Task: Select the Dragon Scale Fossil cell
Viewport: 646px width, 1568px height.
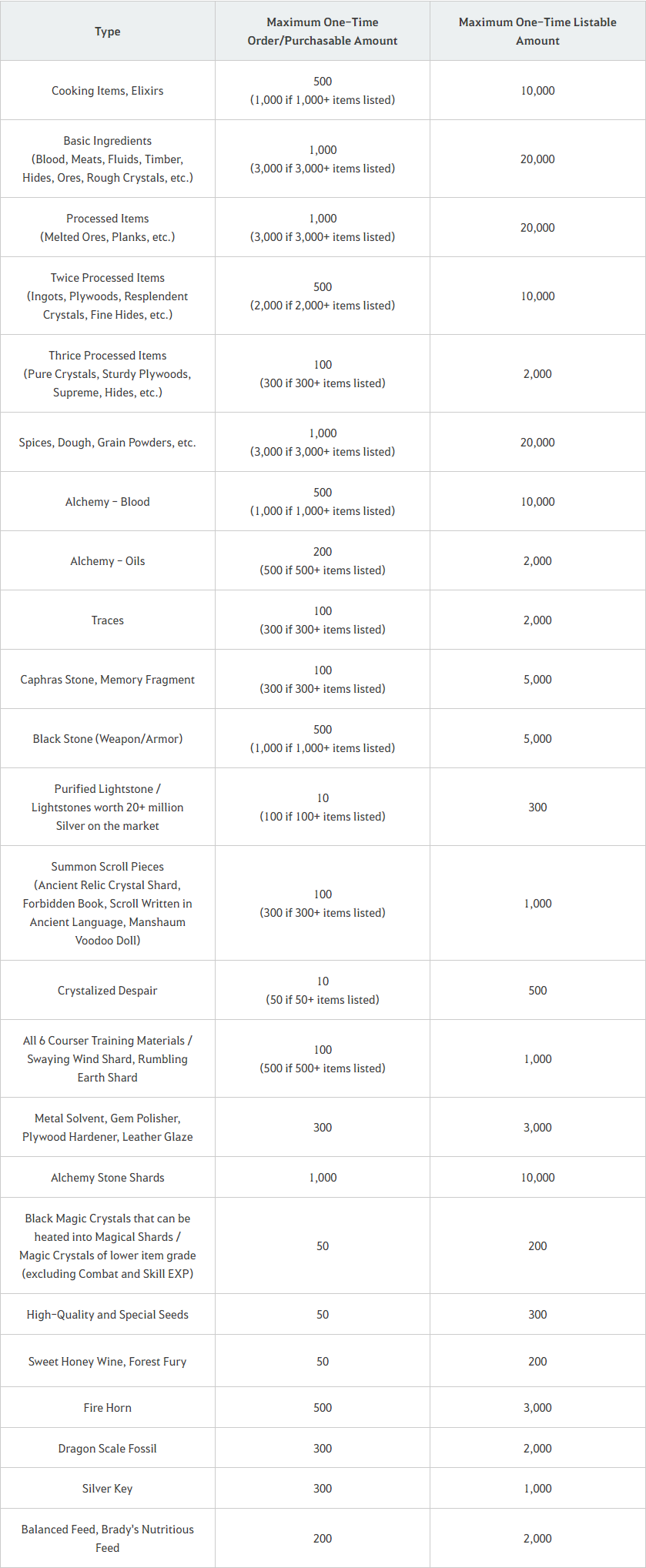Action: [108, 1449]
